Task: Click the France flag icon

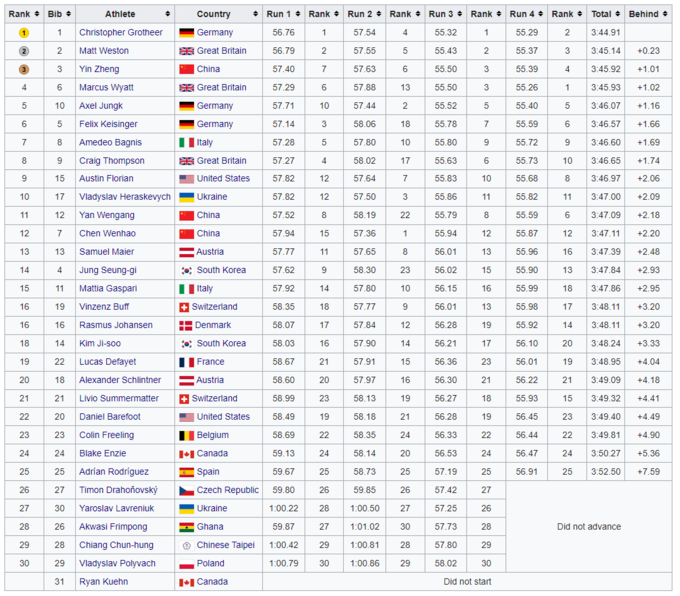Action: 186,362
